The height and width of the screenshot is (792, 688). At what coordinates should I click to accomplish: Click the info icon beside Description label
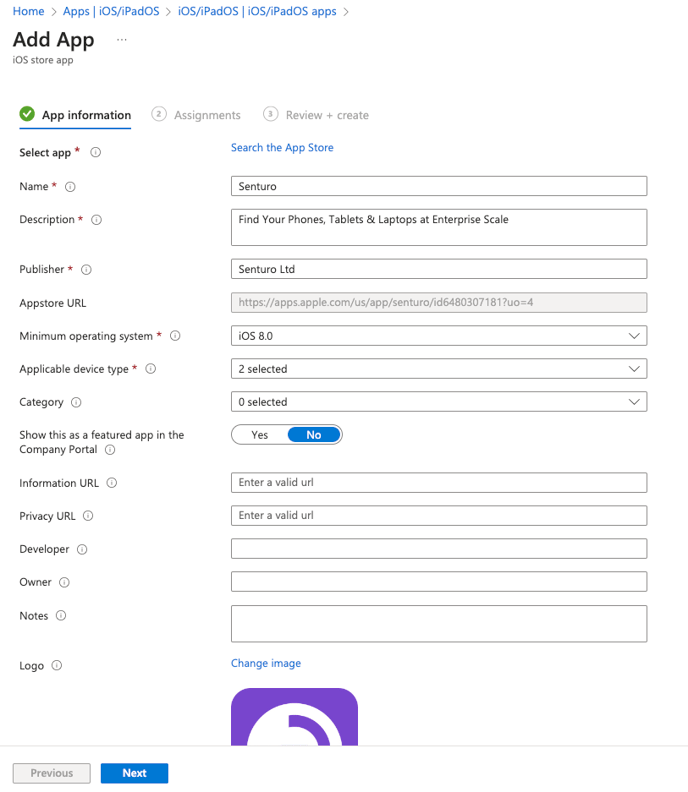tap(96, 220)
